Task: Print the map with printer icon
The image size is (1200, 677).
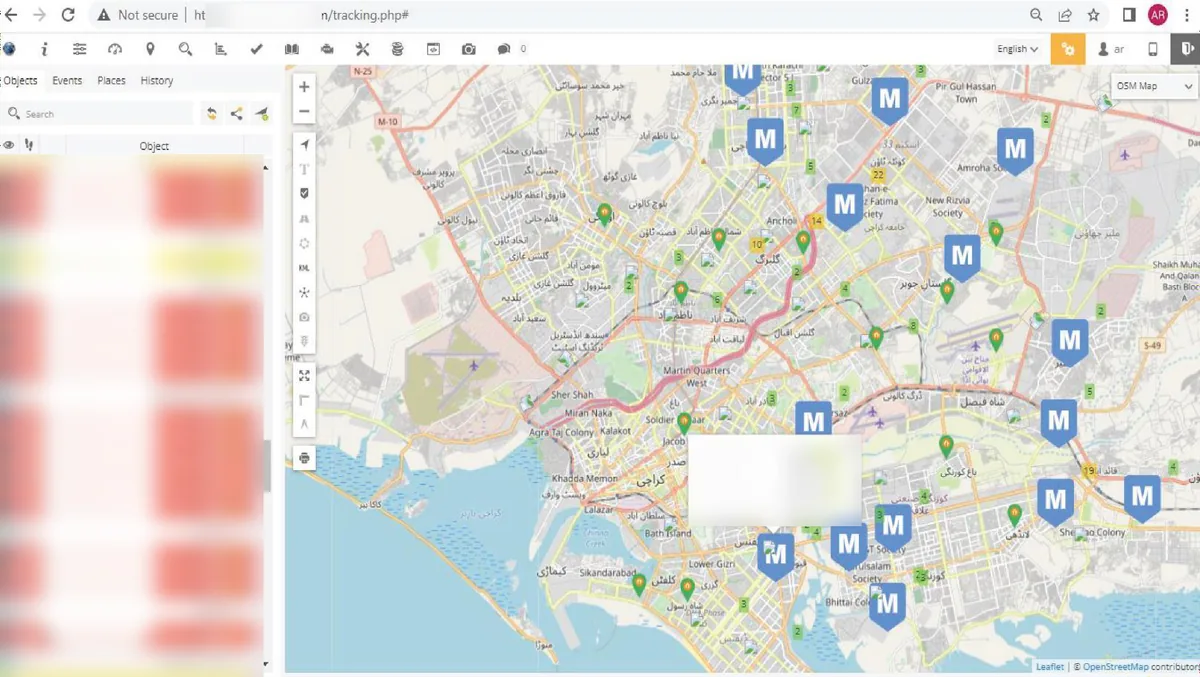Action: [305, 458]
